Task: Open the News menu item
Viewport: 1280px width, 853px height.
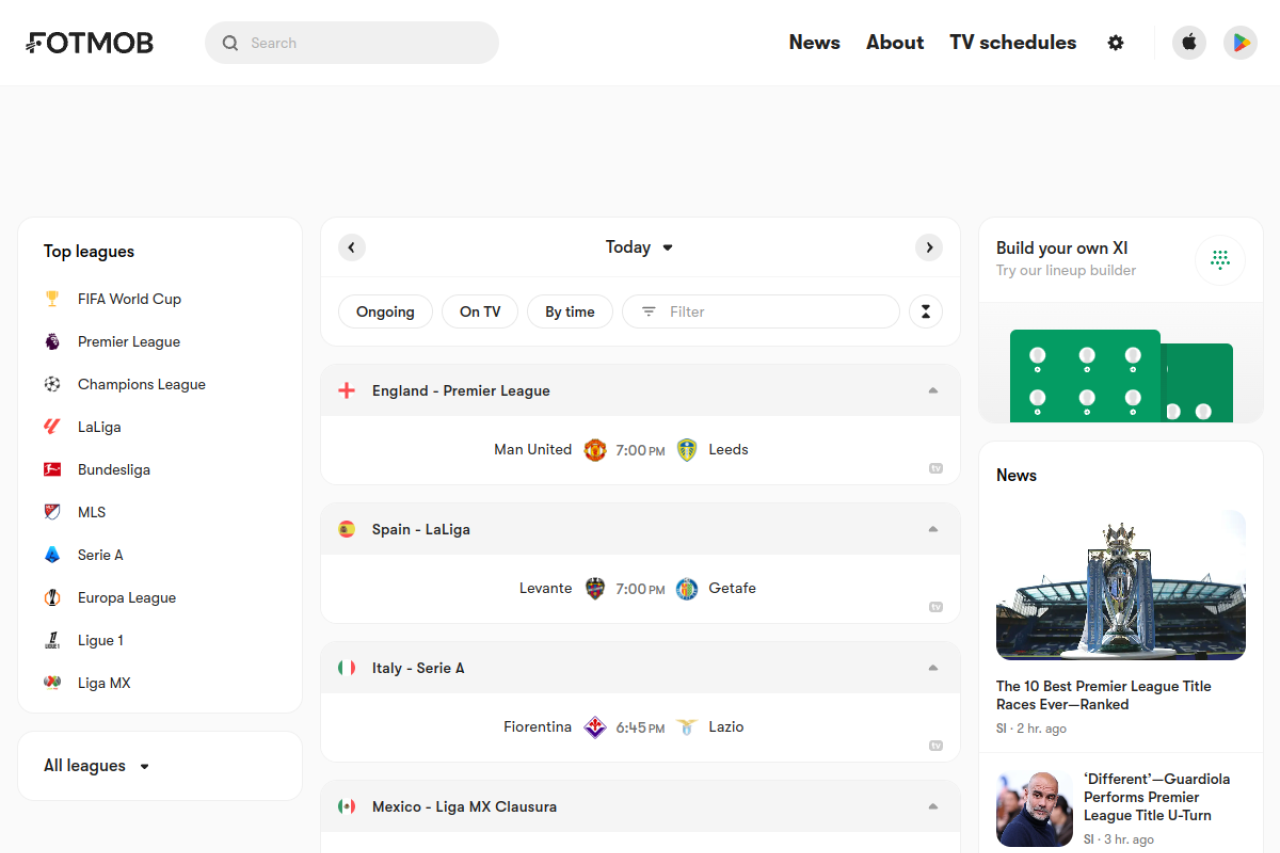Action: point(814,43)
